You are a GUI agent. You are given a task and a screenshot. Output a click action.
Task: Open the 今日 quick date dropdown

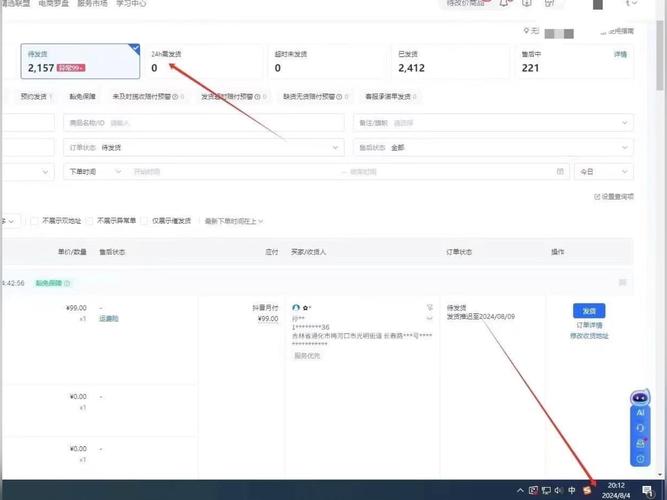[604, 171]
